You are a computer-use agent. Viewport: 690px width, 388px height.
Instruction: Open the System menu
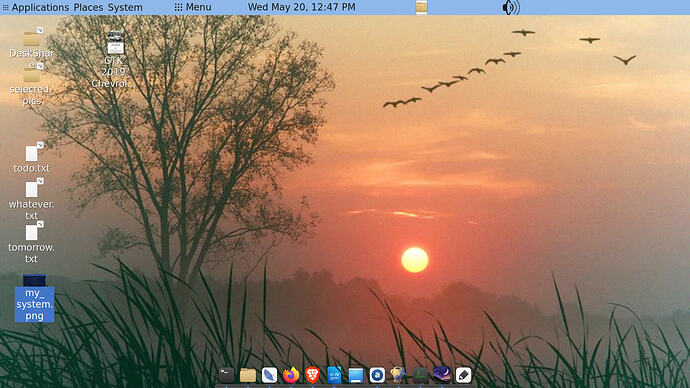125,7
